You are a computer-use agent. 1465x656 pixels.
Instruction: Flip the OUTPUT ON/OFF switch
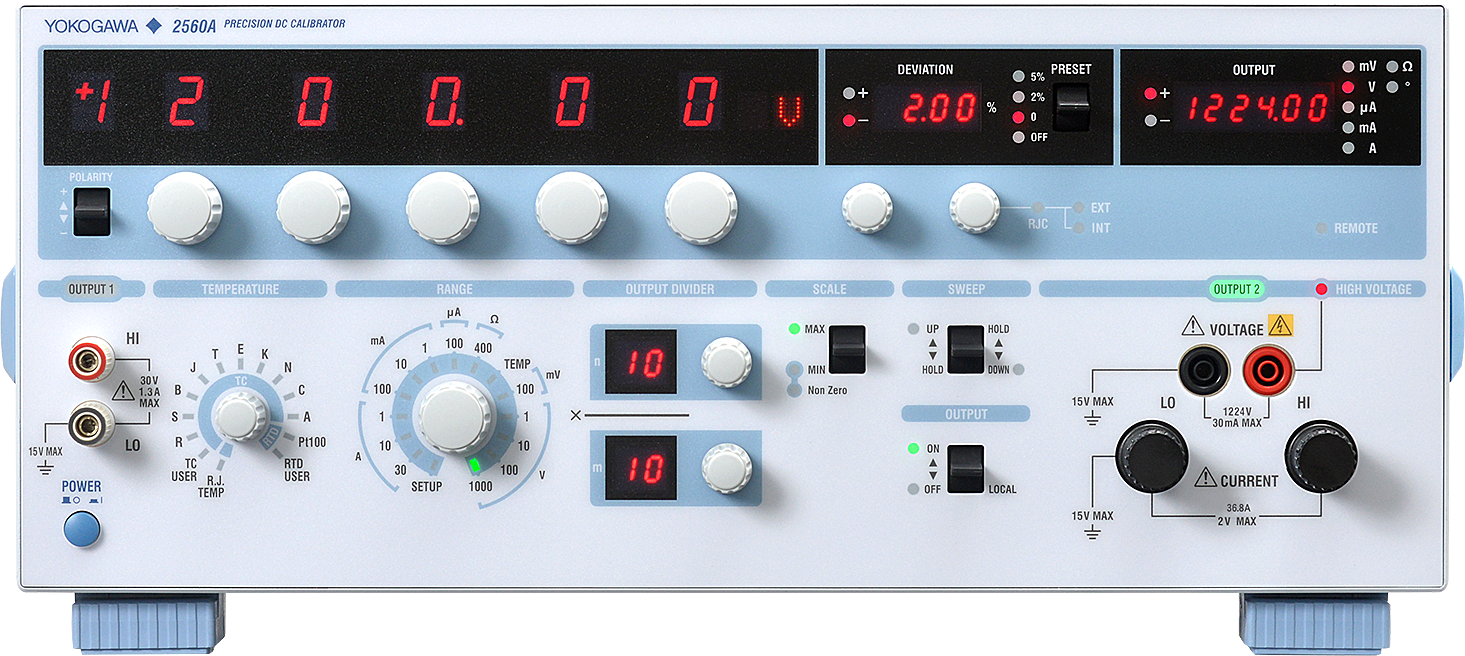point(965,468)
